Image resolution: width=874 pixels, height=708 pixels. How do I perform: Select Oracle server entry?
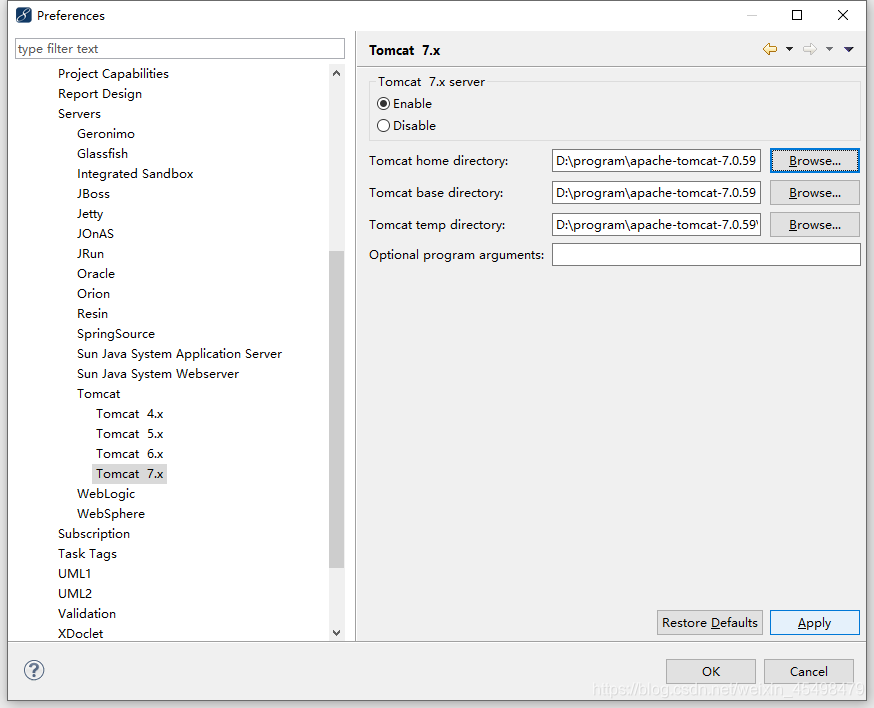(96, 274)
